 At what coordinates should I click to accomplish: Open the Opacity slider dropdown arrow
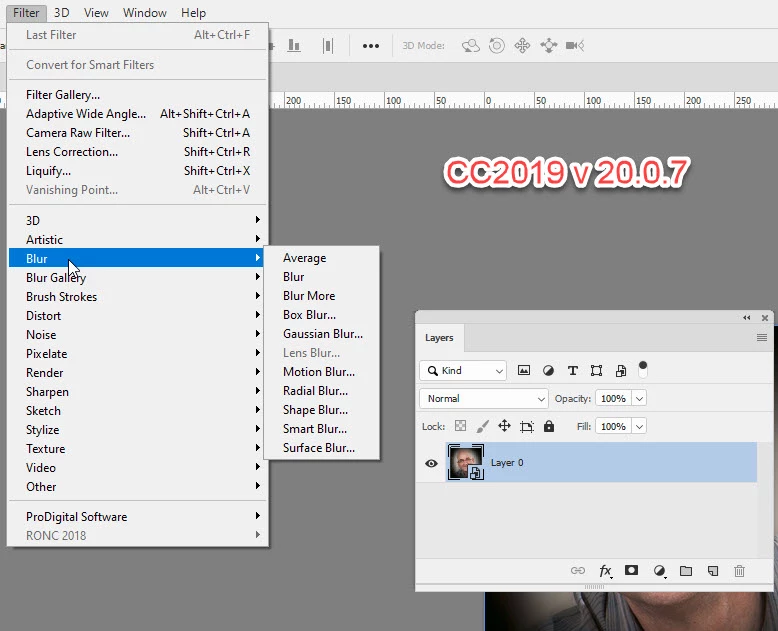pos(639,398)
